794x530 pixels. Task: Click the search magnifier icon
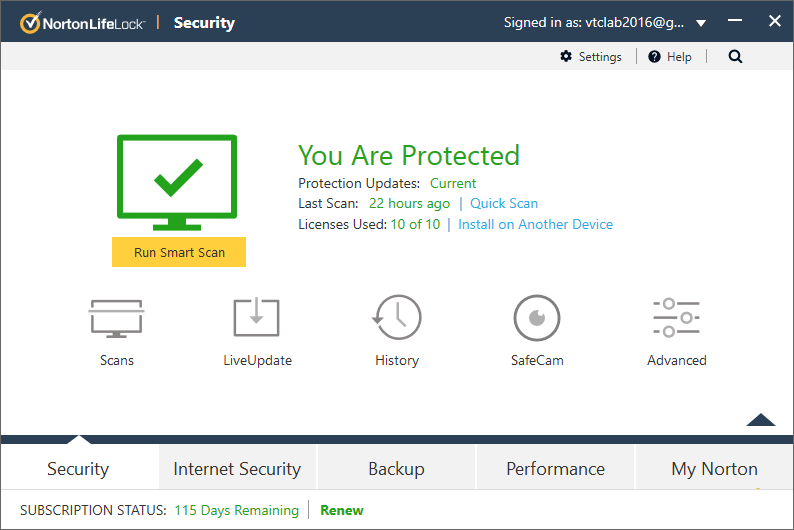(736, 57)
